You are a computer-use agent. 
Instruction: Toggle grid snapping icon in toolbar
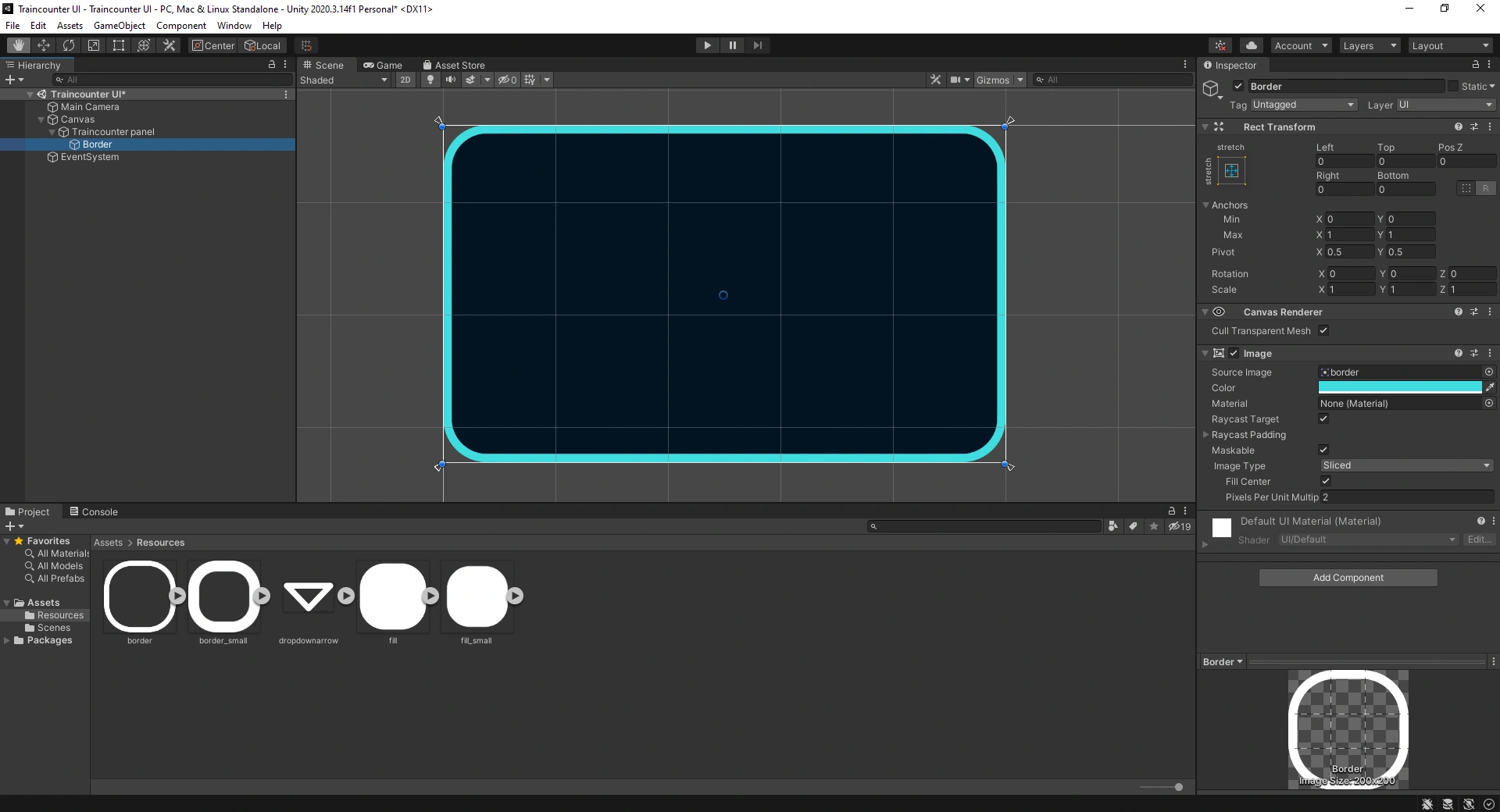(306, 45)
